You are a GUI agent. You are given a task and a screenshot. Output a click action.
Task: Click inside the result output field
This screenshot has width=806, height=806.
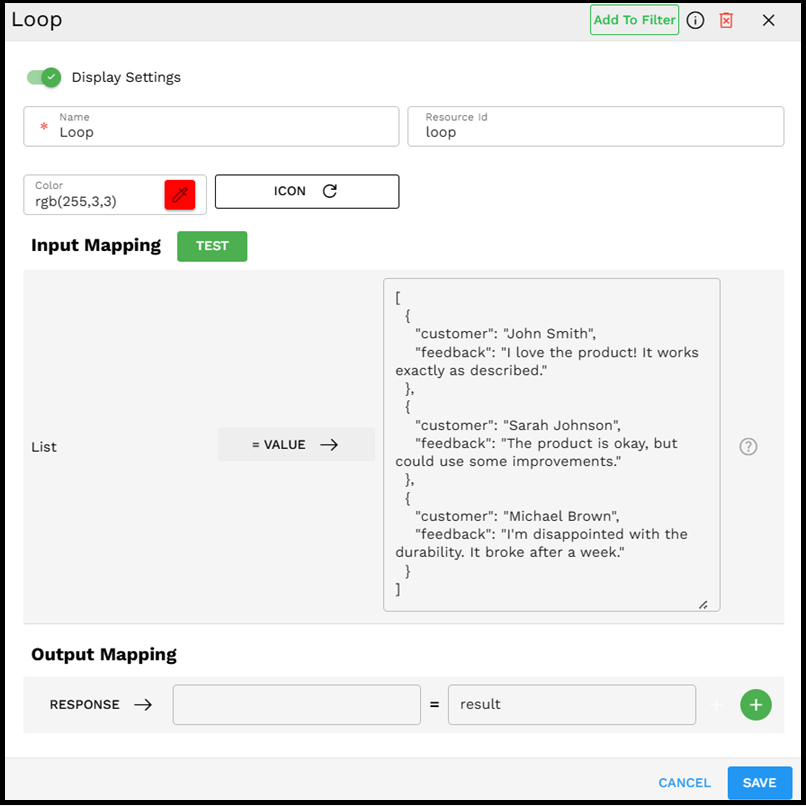[x=571, y=704]
